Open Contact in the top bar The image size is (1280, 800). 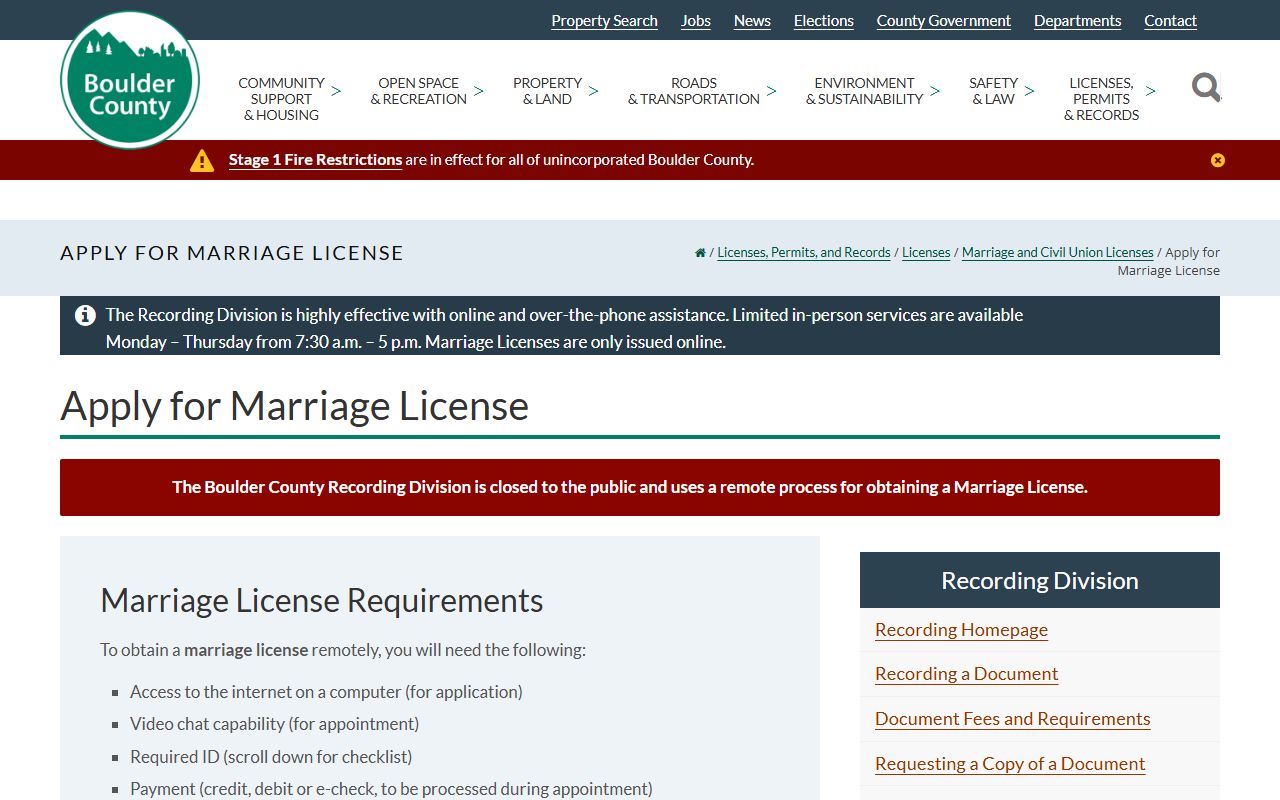coord(1170,21)
